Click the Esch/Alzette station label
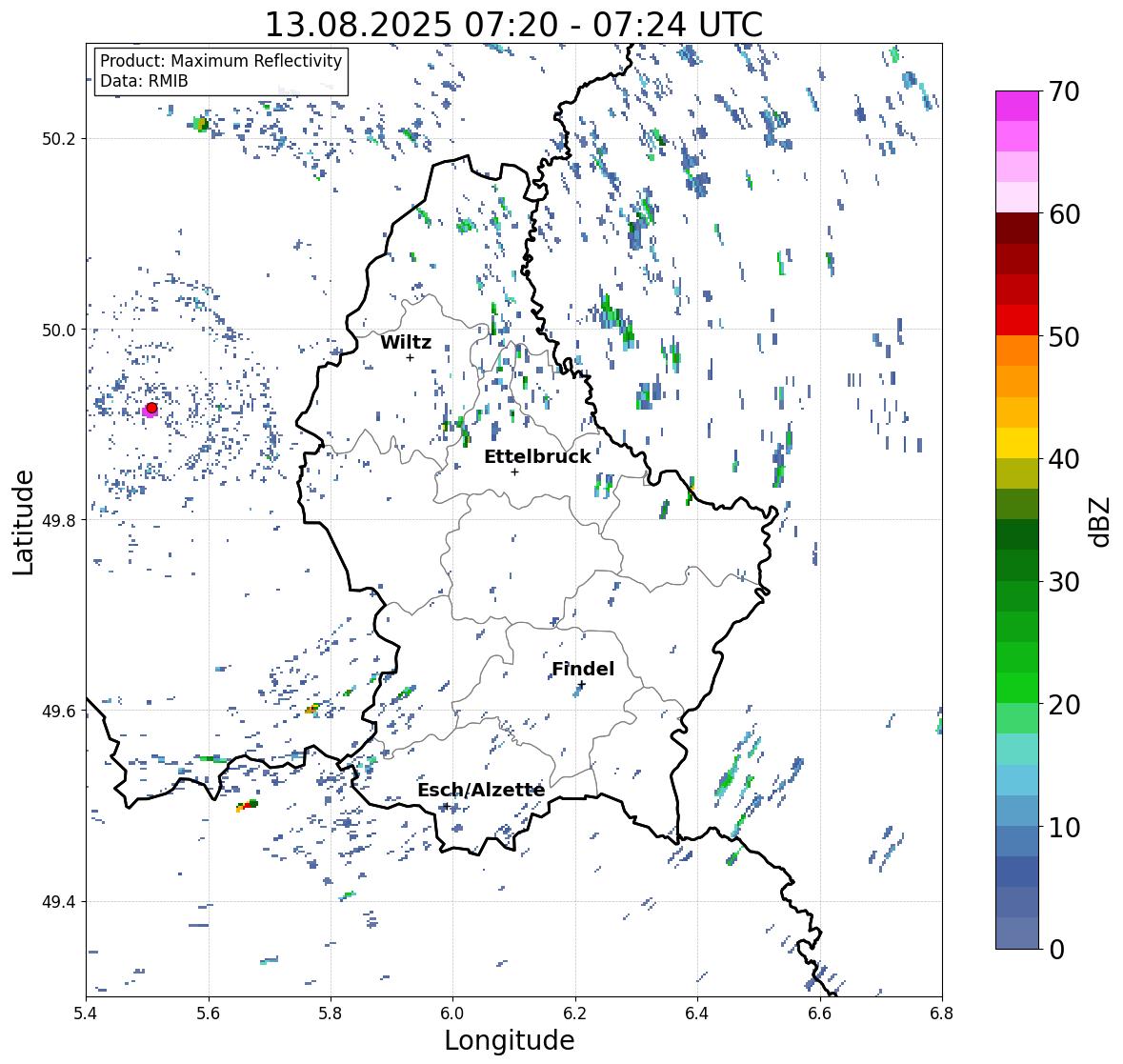Viewport: 1123px width, 1064px height. coord(481,790)
